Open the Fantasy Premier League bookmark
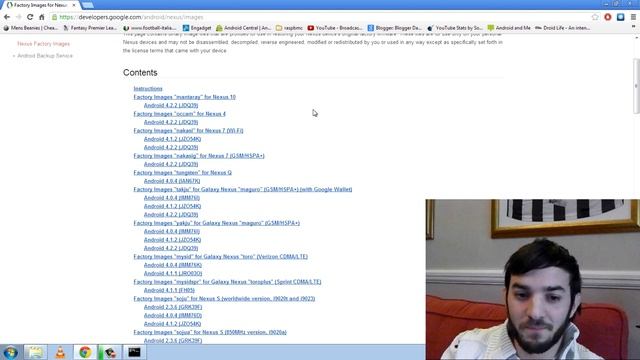640x360 pixels. (x=90, y=28)
